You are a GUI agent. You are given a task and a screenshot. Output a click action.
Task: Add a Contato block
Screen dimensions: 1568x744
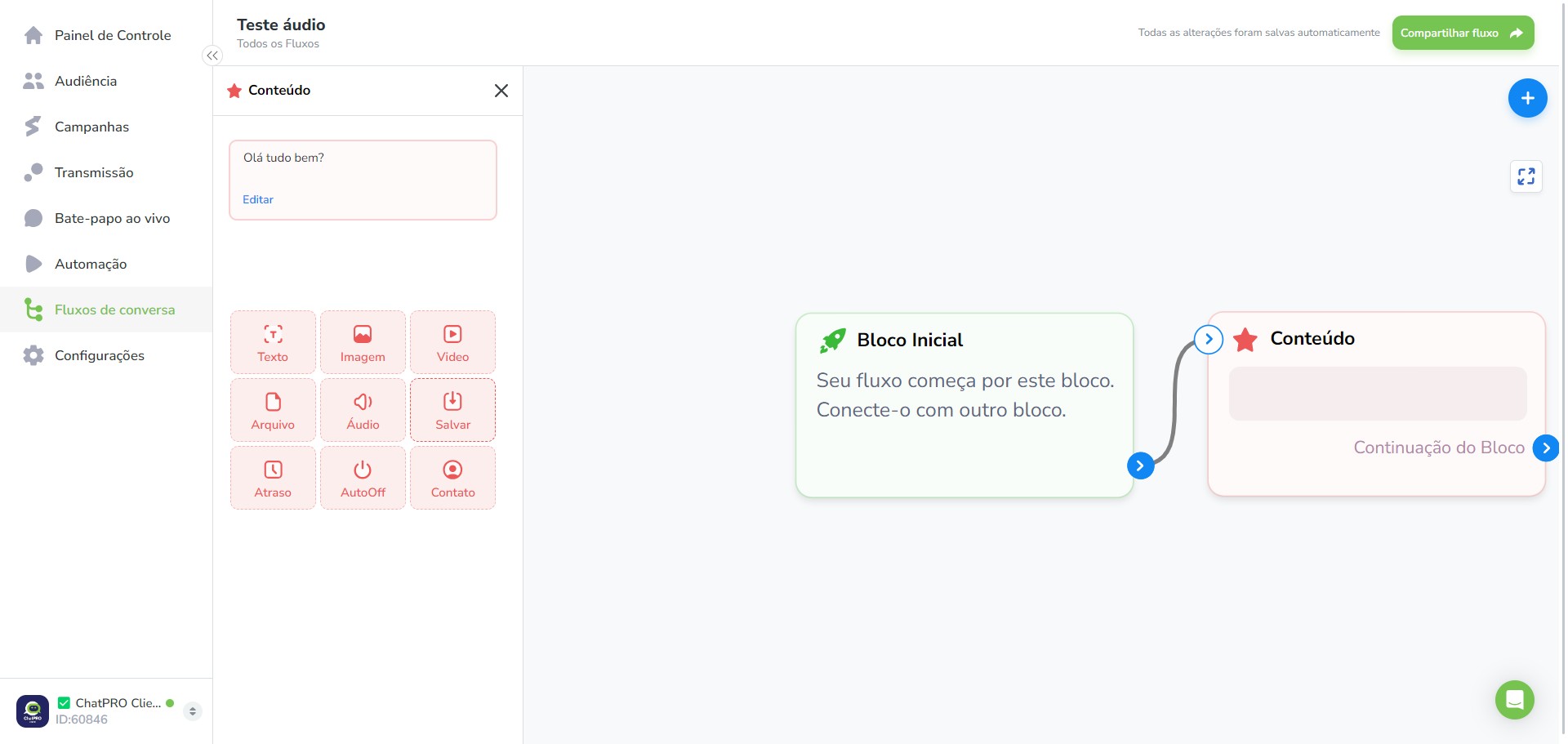[452, 478]
